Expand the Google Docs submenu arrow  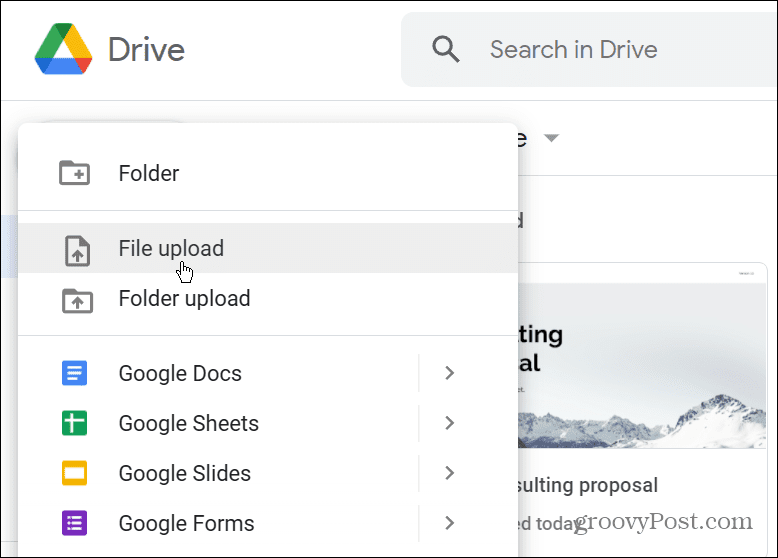[450, 373]
